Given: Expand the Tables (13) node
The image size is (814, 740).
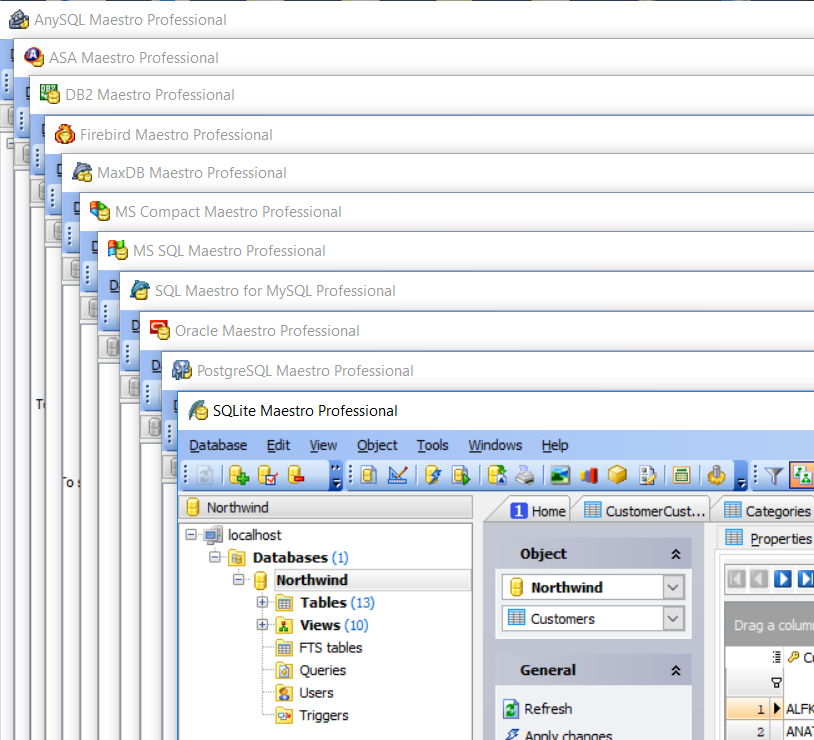Looking at the screenshot, I should (262, 602).
